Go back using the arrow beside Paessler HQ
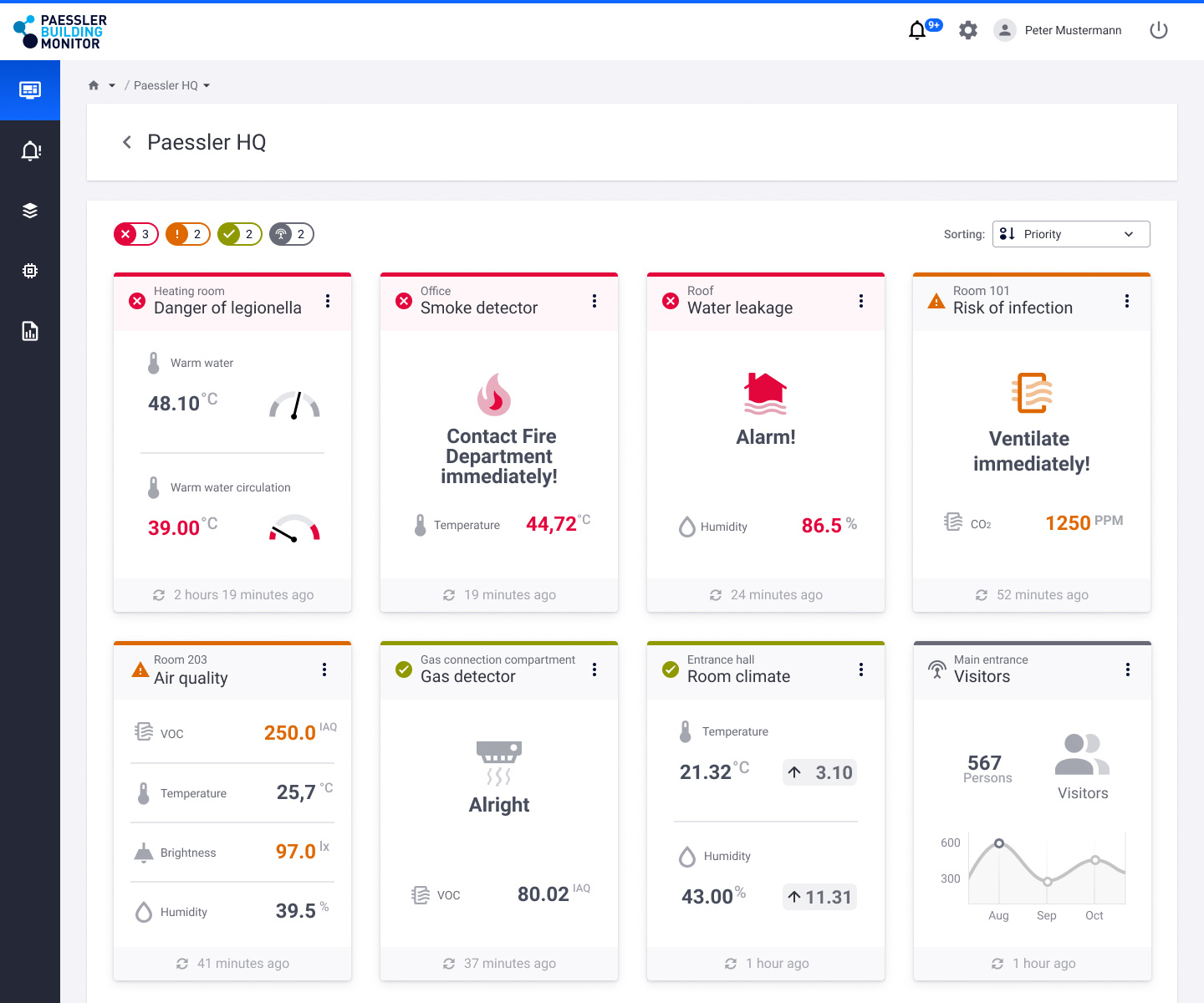Viewport: 1204px width, 1003px height. [127, 142]
